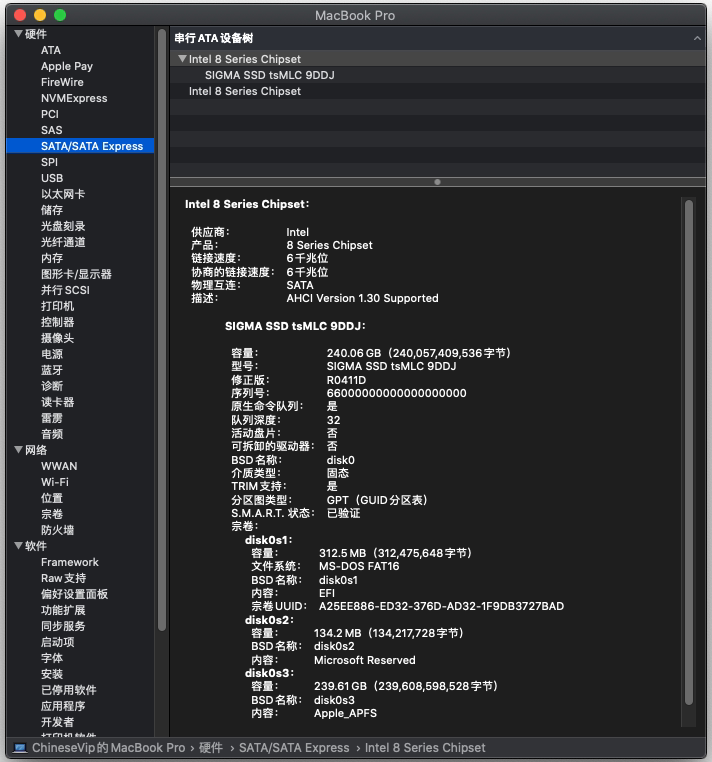The image size is (712, 762).
Task: Select 图形卡/显示器 in the sidebar
Action: [x=76, y=274]
